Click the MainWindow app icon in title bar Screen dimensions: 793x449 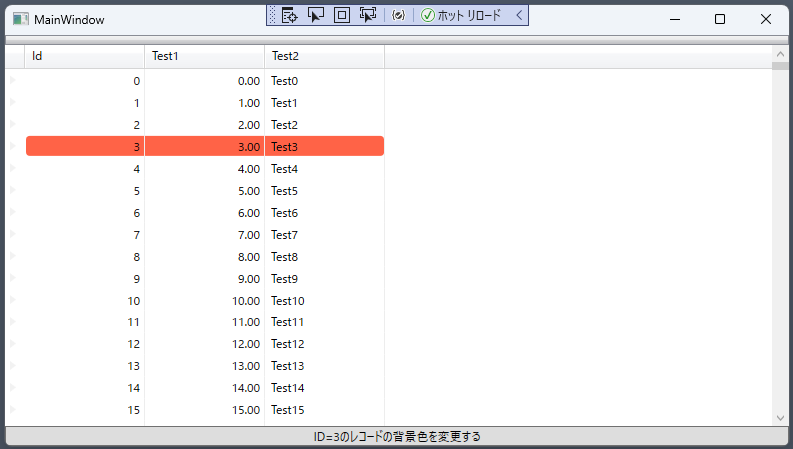click(x=21, y=19)
